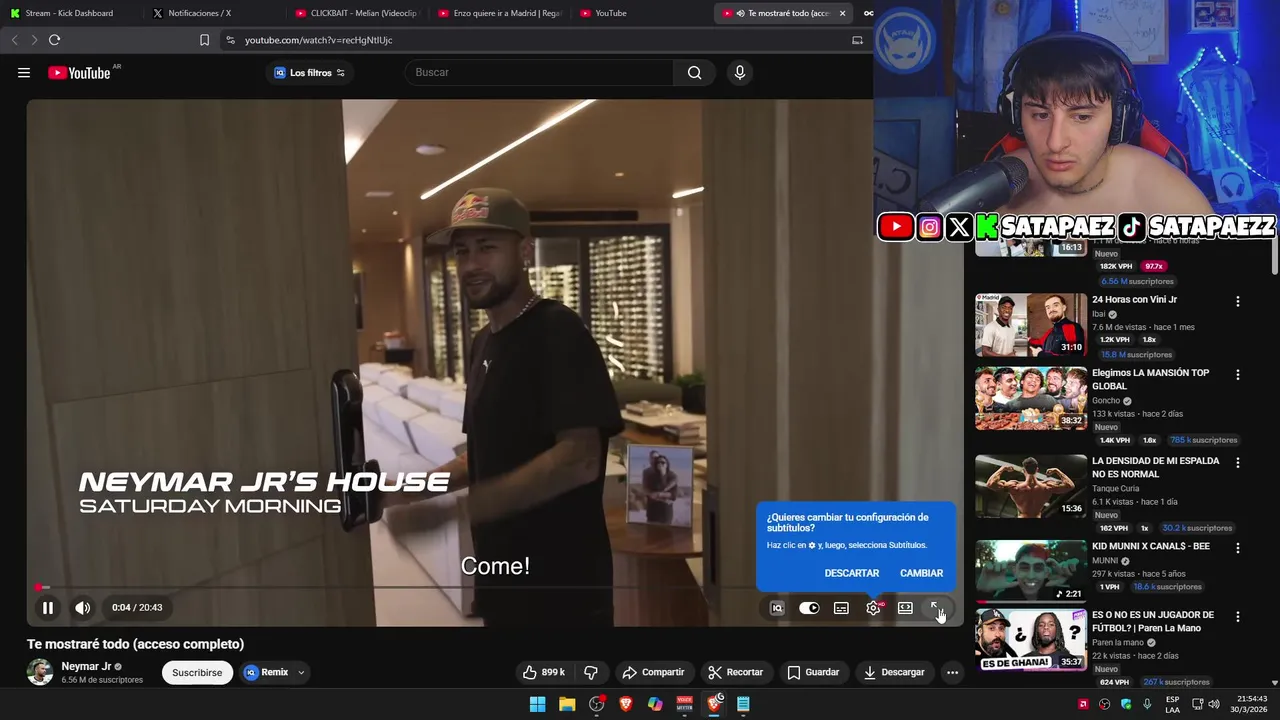Click the IQ icon in player controls
This screenshot has width=1280, height=720.
(777, 608)
